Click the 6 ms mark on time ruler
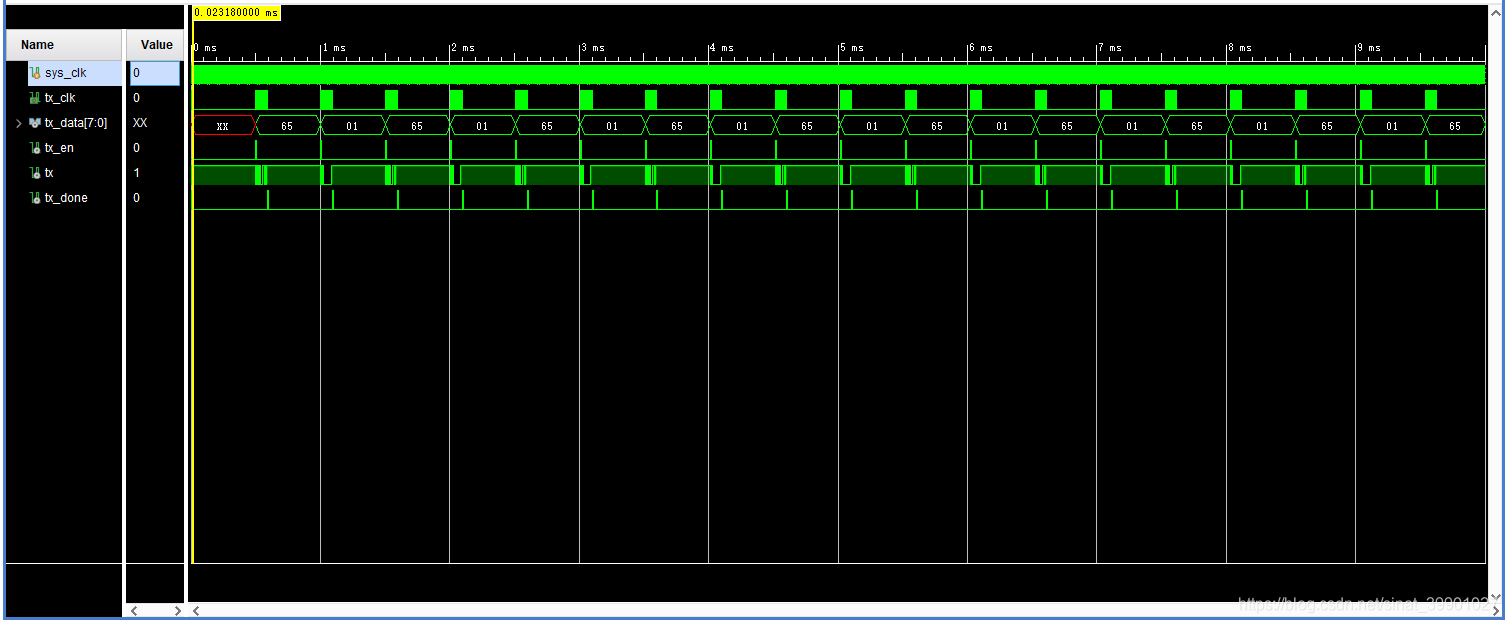 pyautogui.click(x=981, y=48)
